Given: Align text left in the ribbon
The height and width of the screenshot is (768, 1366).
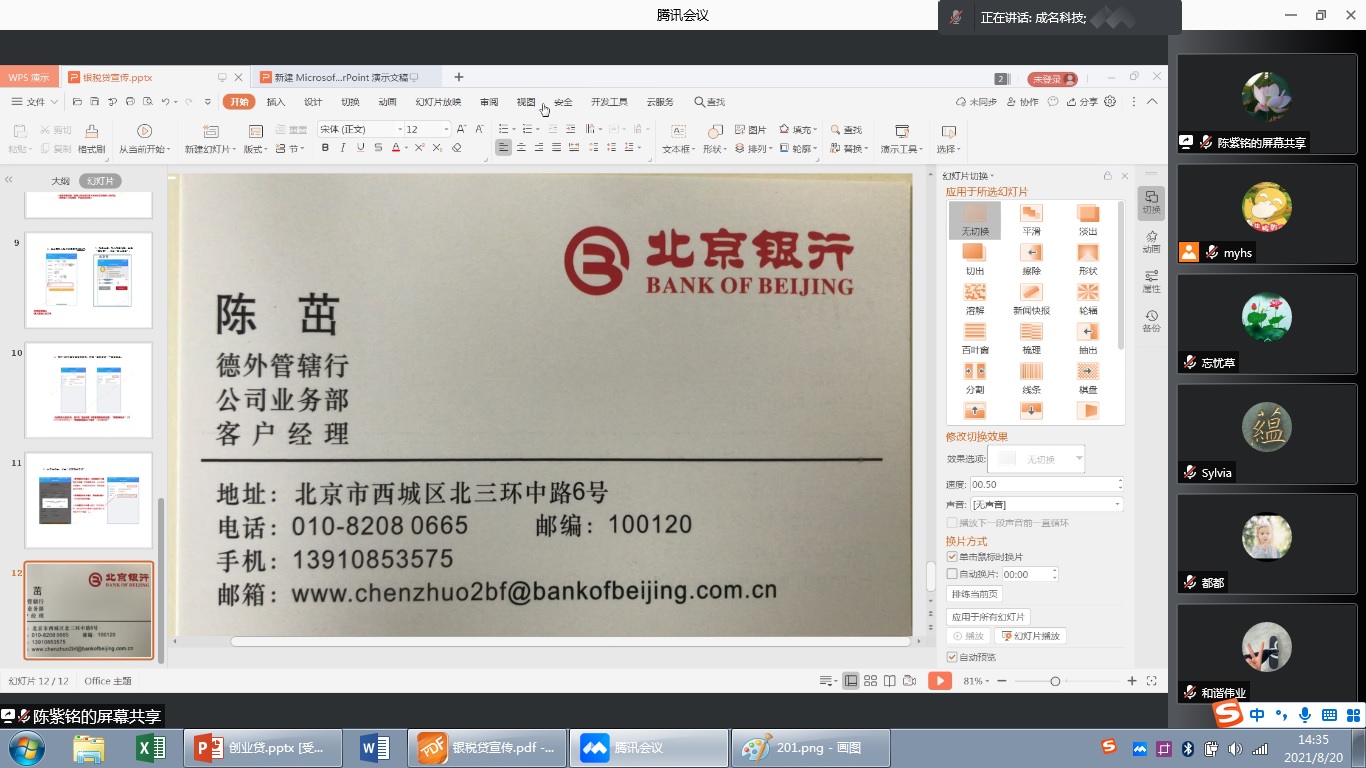Looking at the screenshot, I should pos(503,148).
